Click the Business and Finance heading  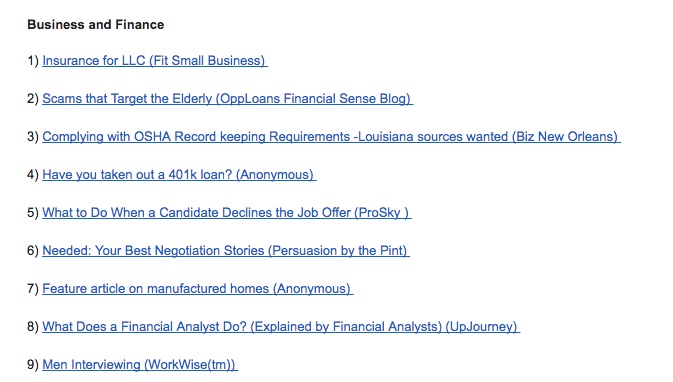pos(96,24)
